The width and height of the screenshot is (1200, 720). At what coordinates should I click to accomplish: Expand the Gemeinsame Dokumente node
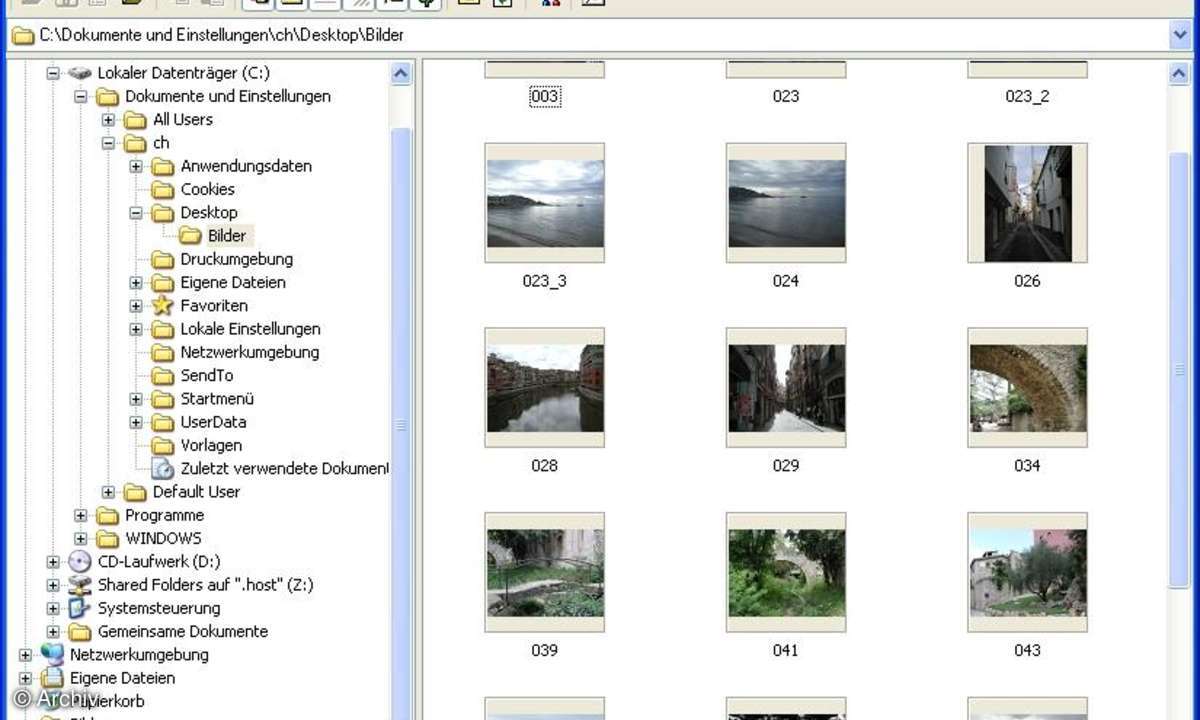pos(53,631)
